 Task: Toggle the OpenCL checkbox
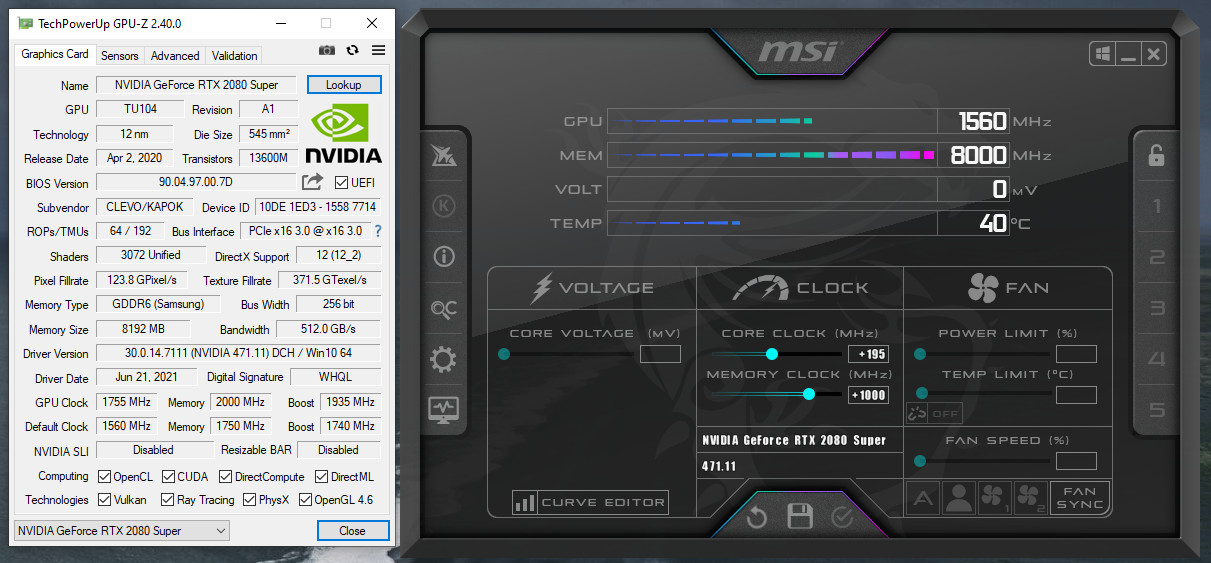tap(105, 476)
